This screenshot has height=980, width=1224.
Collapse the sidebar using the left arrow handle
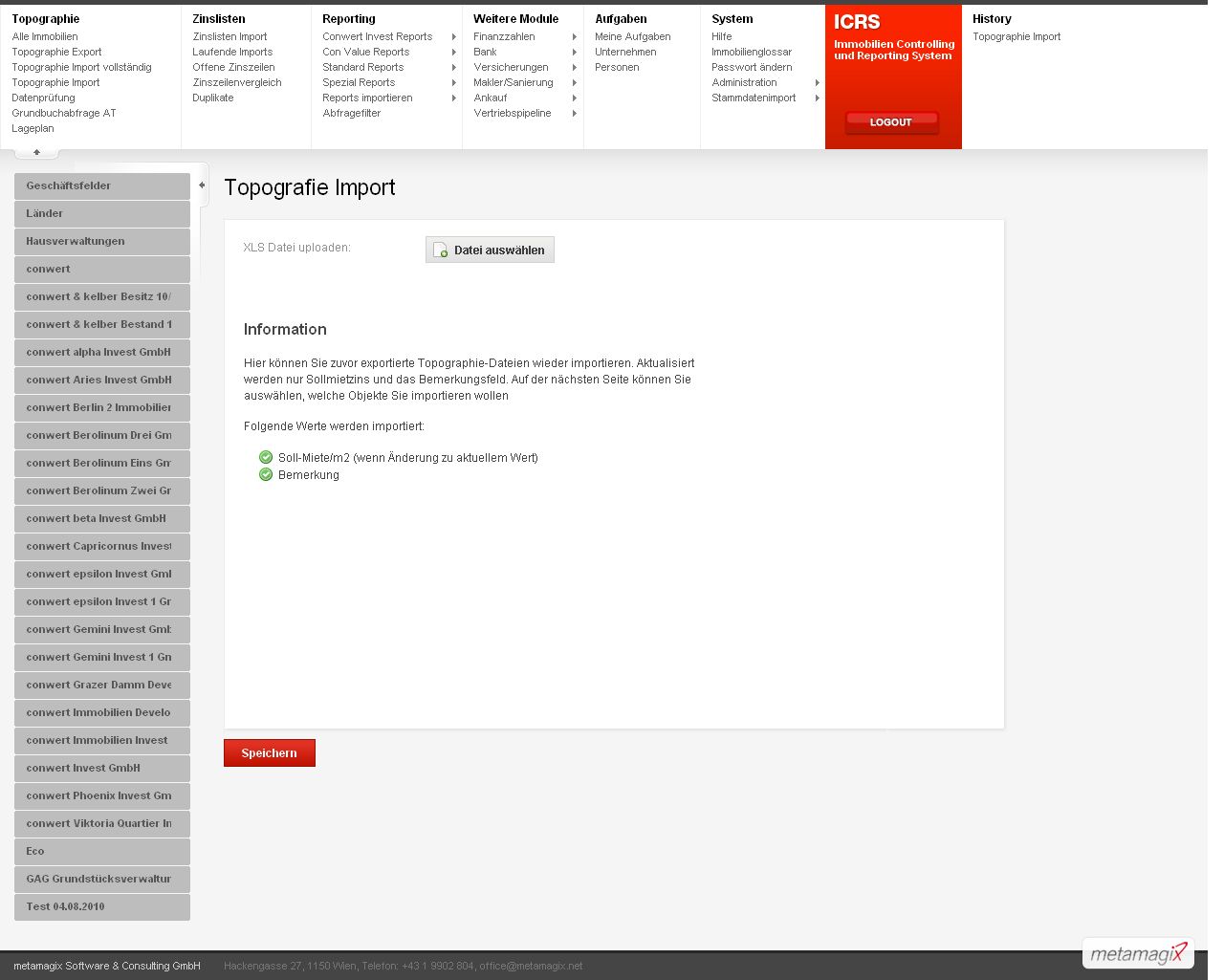coord(202,185)
